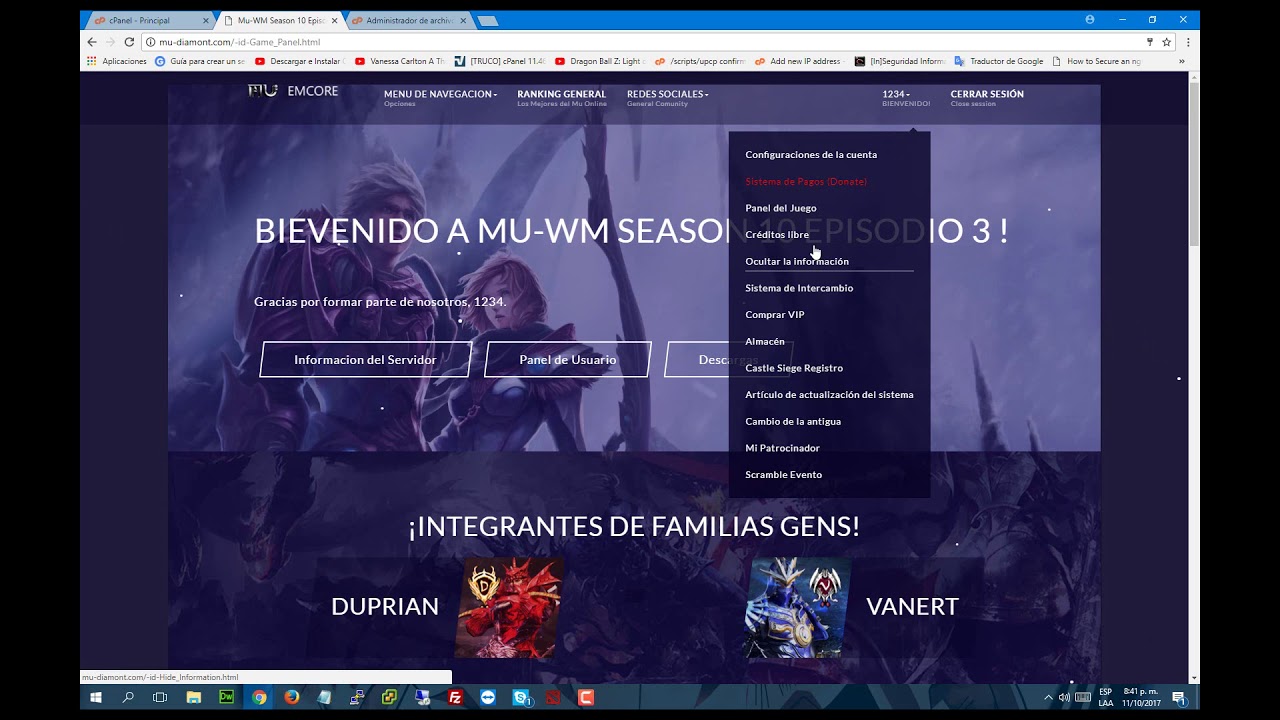This screenshot has width=1280, height=720.
Task: Click the Vanert blue knight image
Action: tap(797, 607)
